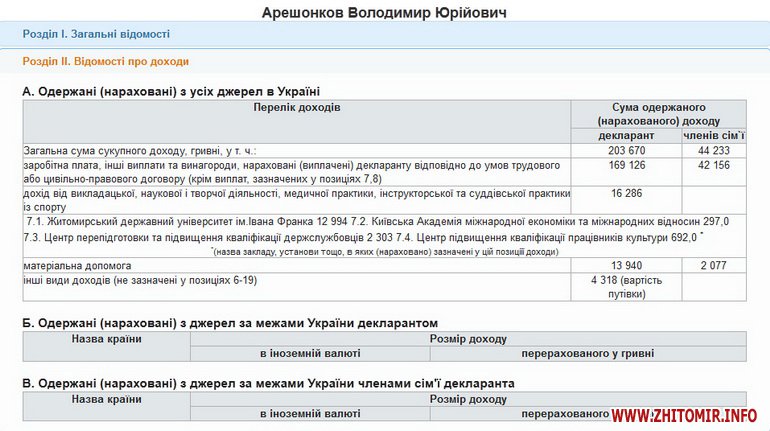Click the name heading Арешонков Володимир Юрійович

coord(384,12)
